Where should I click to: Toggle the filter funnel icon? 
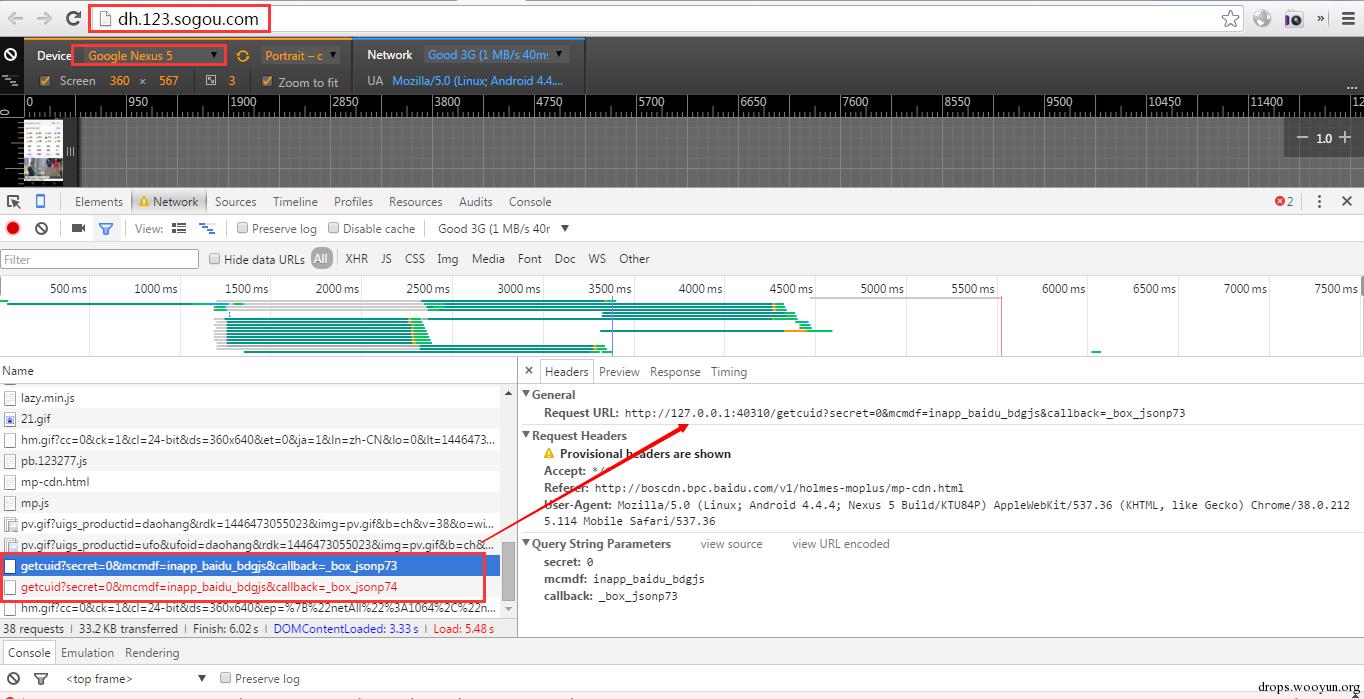click(106, 228)
